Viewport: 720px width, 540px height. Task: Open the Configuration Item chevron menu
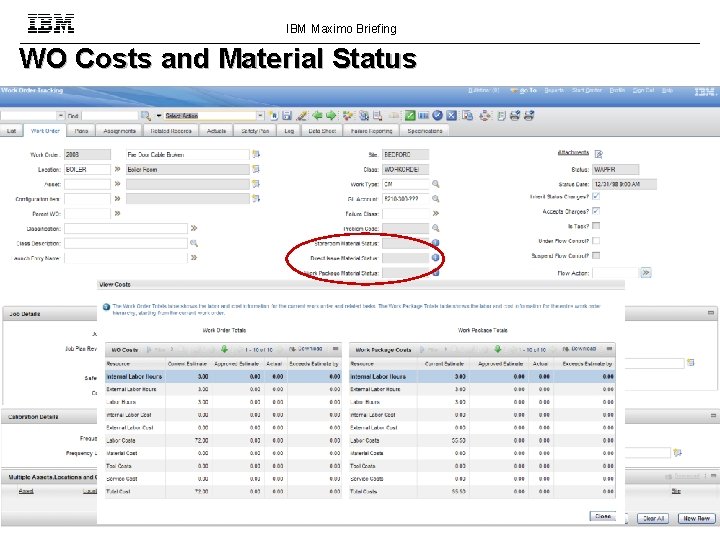117,199
